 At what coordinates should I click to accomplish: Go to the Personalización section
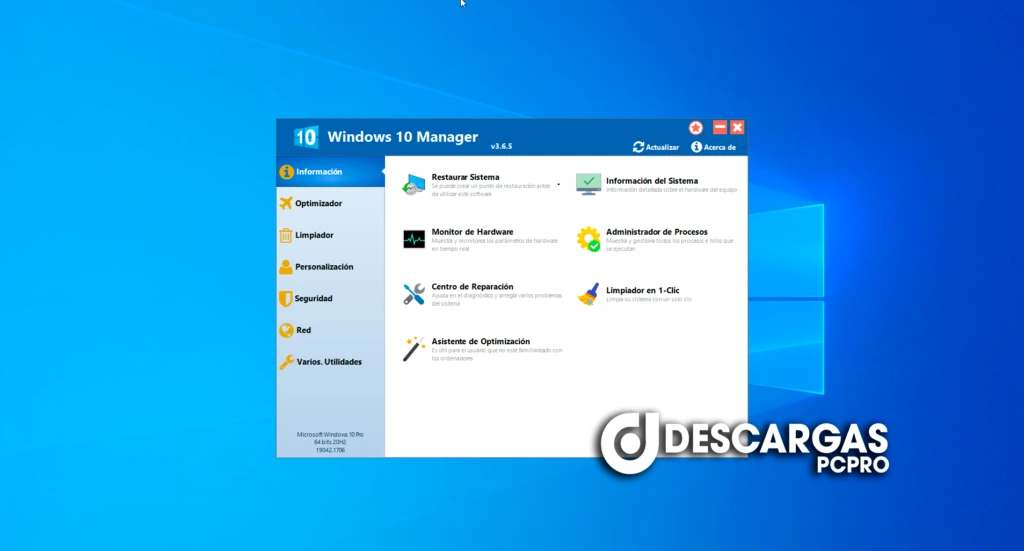point(323,267)
